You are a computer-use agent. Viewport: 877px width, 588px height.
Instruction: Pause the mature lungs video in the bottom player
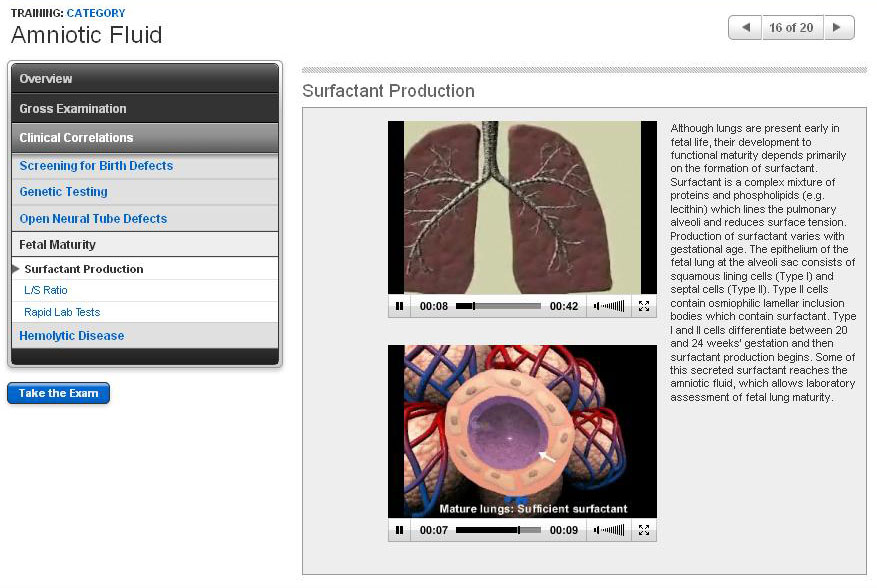click(x=399, y=530)
